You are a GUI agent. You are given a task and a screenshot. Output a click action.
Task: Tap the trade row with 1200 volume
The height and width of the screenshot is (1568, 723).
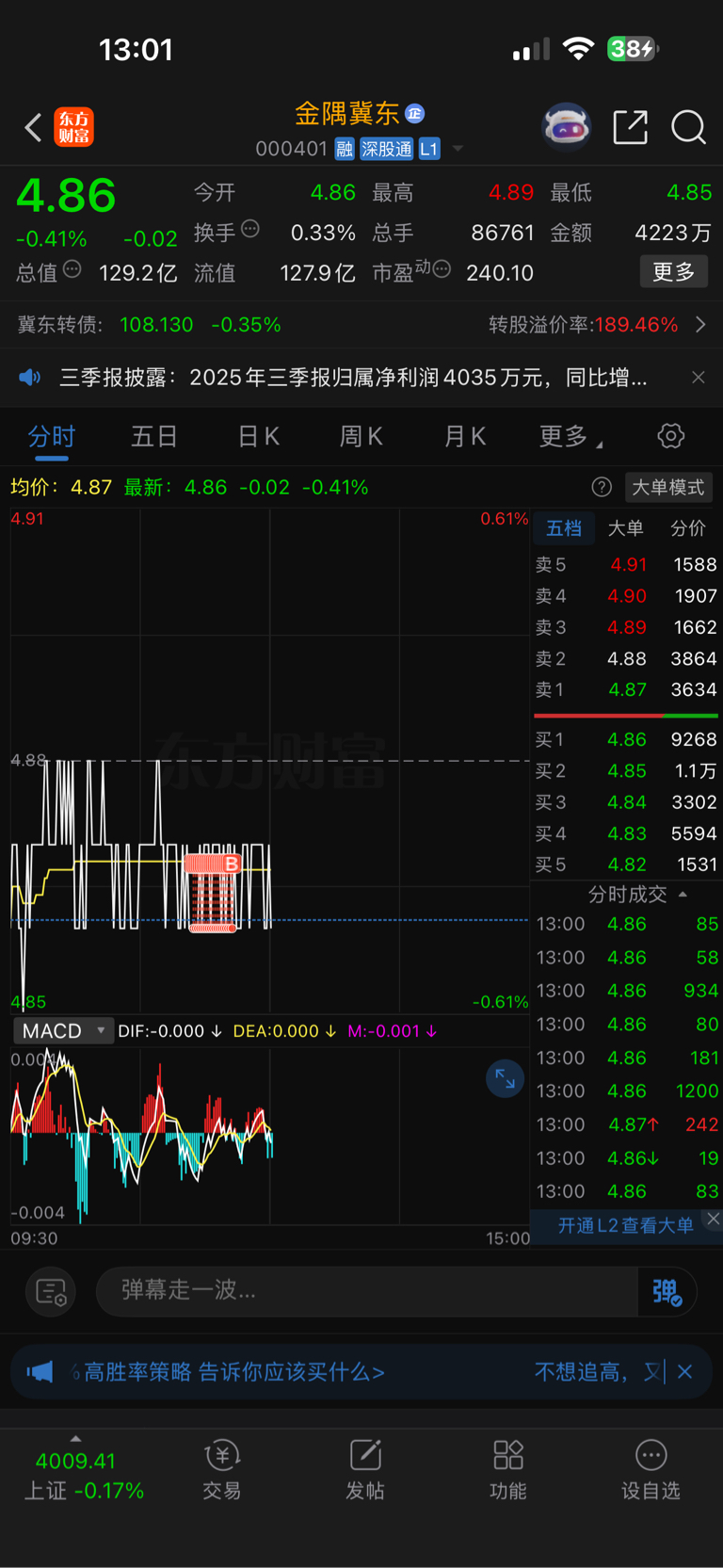pyautogui.click(x=627, y=1091)
